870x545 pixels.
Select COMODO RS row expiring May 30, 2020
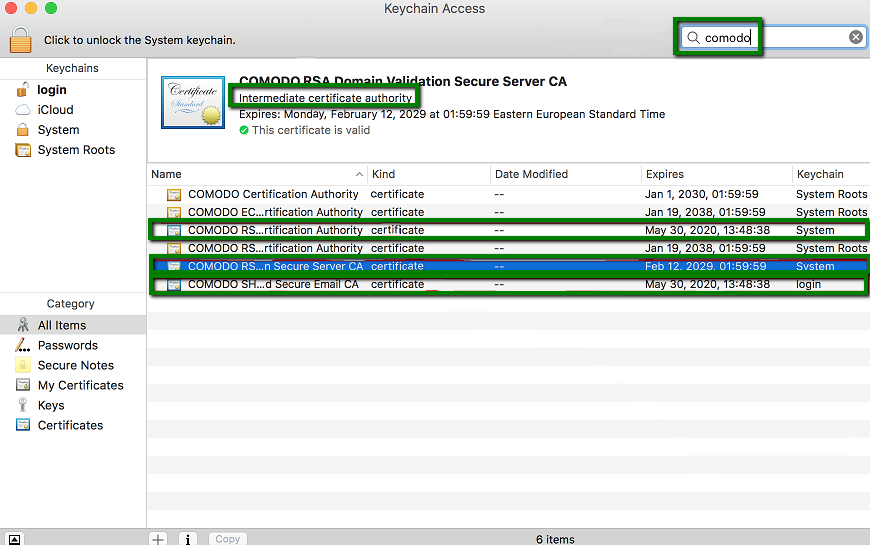[509, 230]
